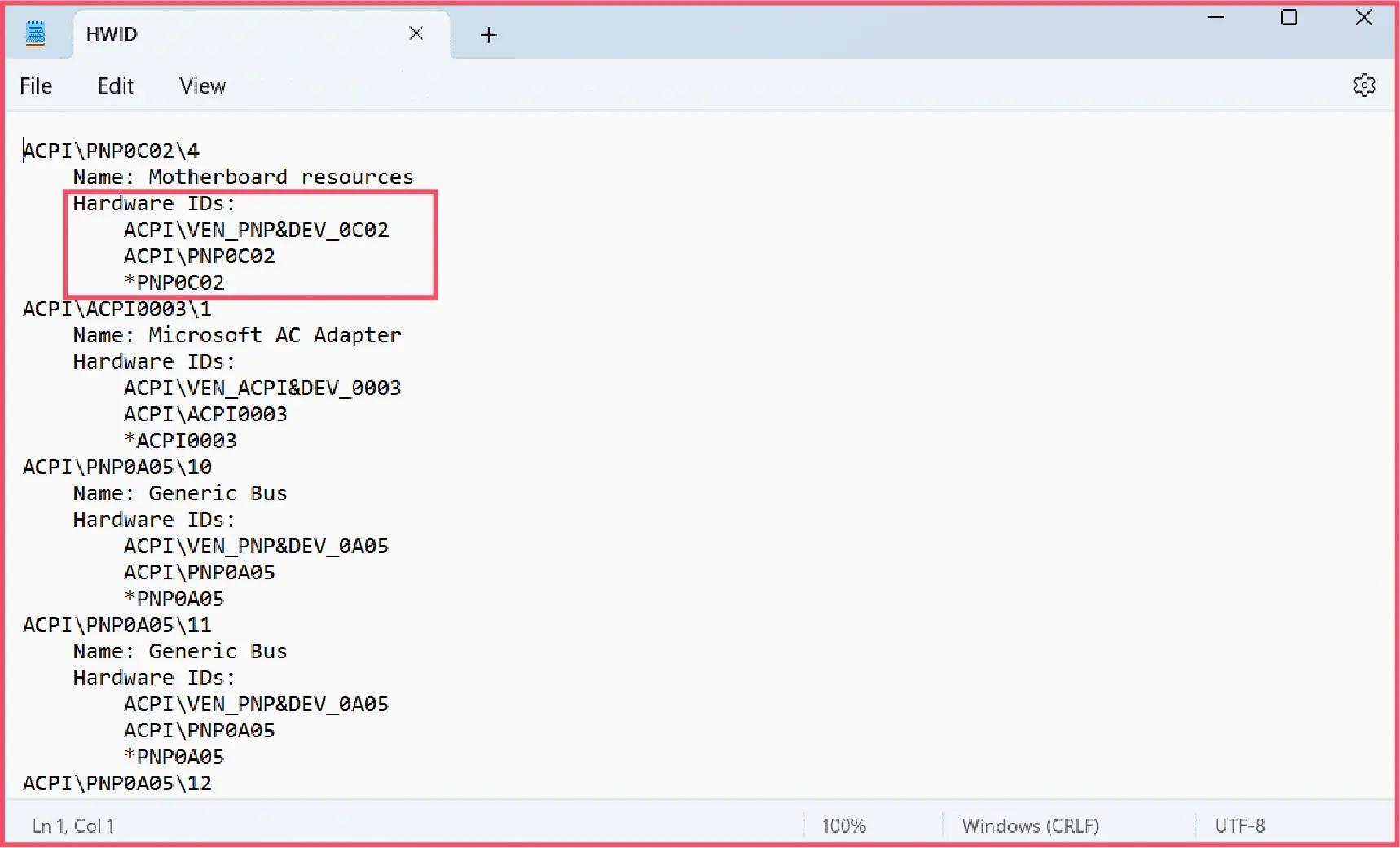Open the File menu
The width and height of the screenshot is (1400, 848).
coord(35,86)
